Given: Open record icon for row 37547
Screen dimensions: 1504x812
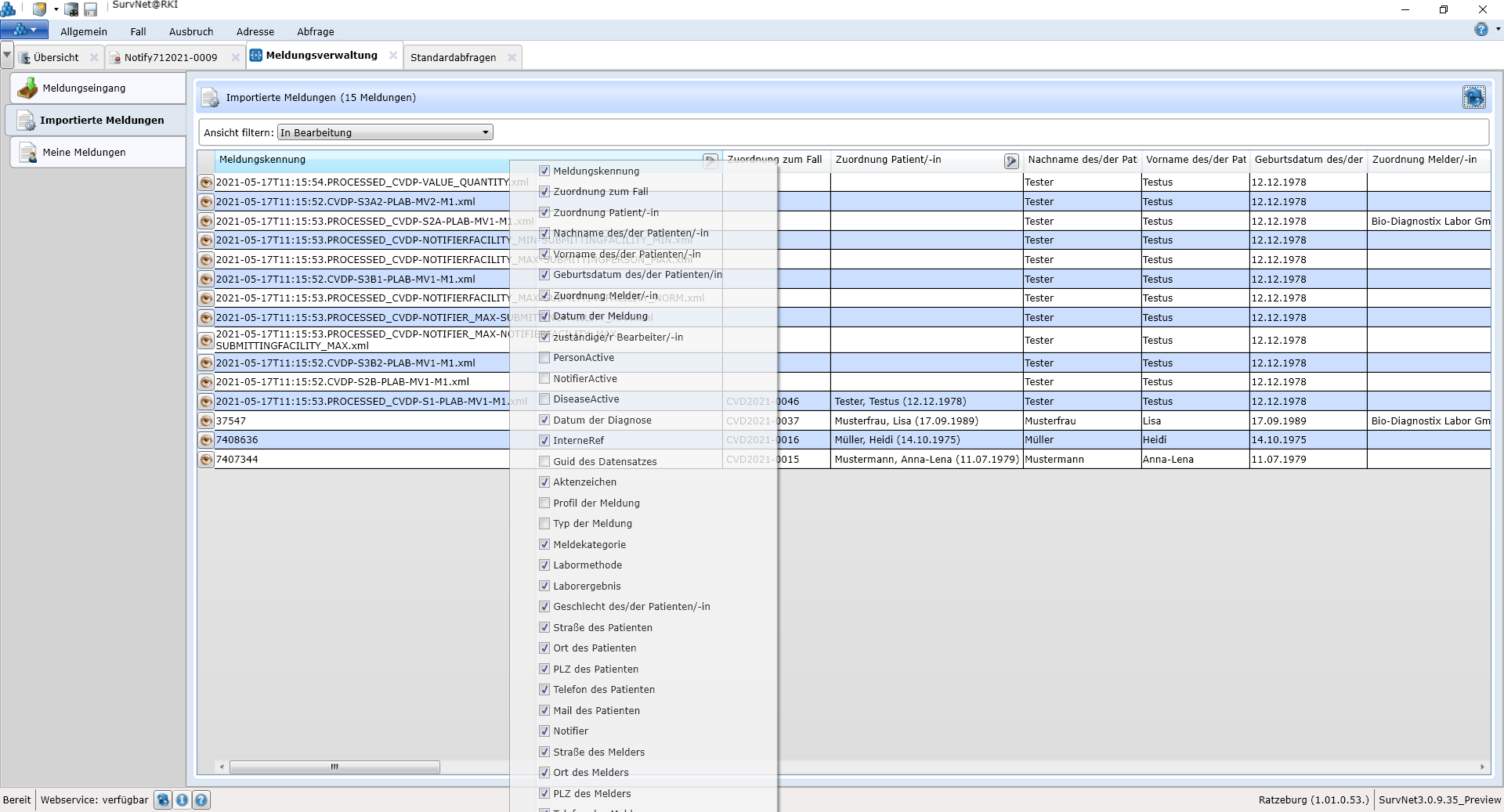Looking at the screenshot, I should point(206,420).
